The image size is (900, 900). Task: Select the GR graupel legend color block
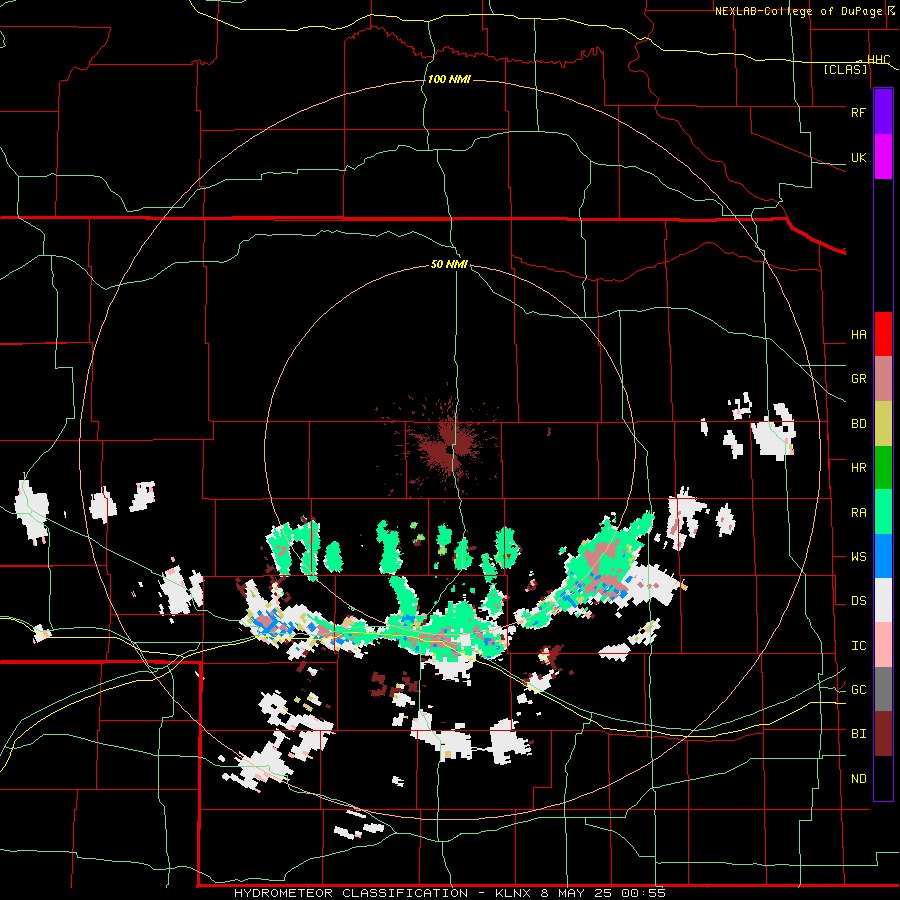[883, 379]
